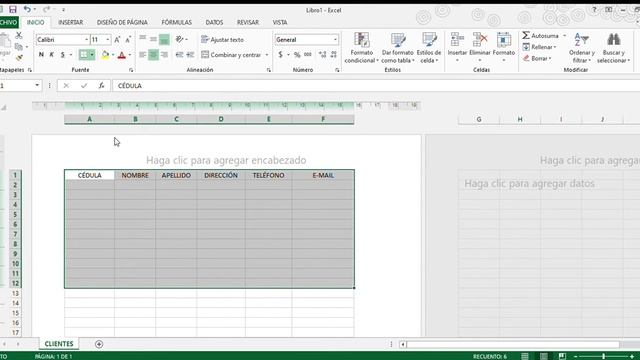Click the formula bar showing CÉDULA

pos(376,86)
